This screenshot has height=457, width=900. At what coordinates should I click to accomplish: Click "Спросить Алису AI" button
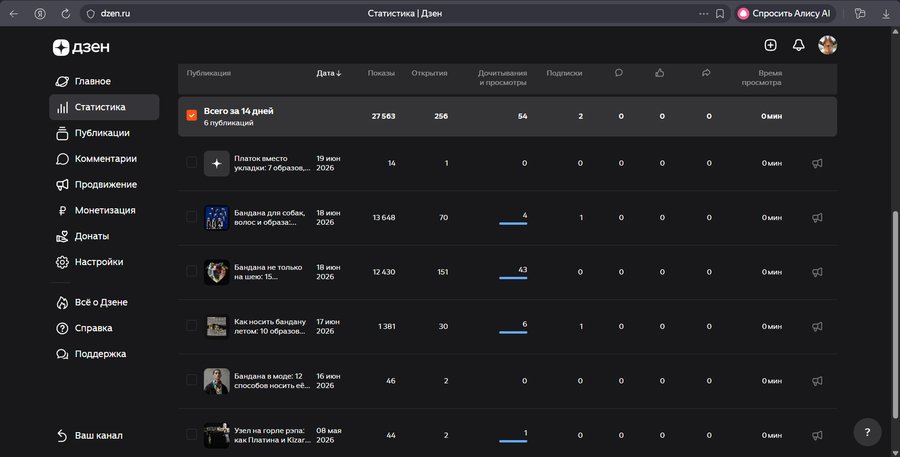(x=783, y=13)
